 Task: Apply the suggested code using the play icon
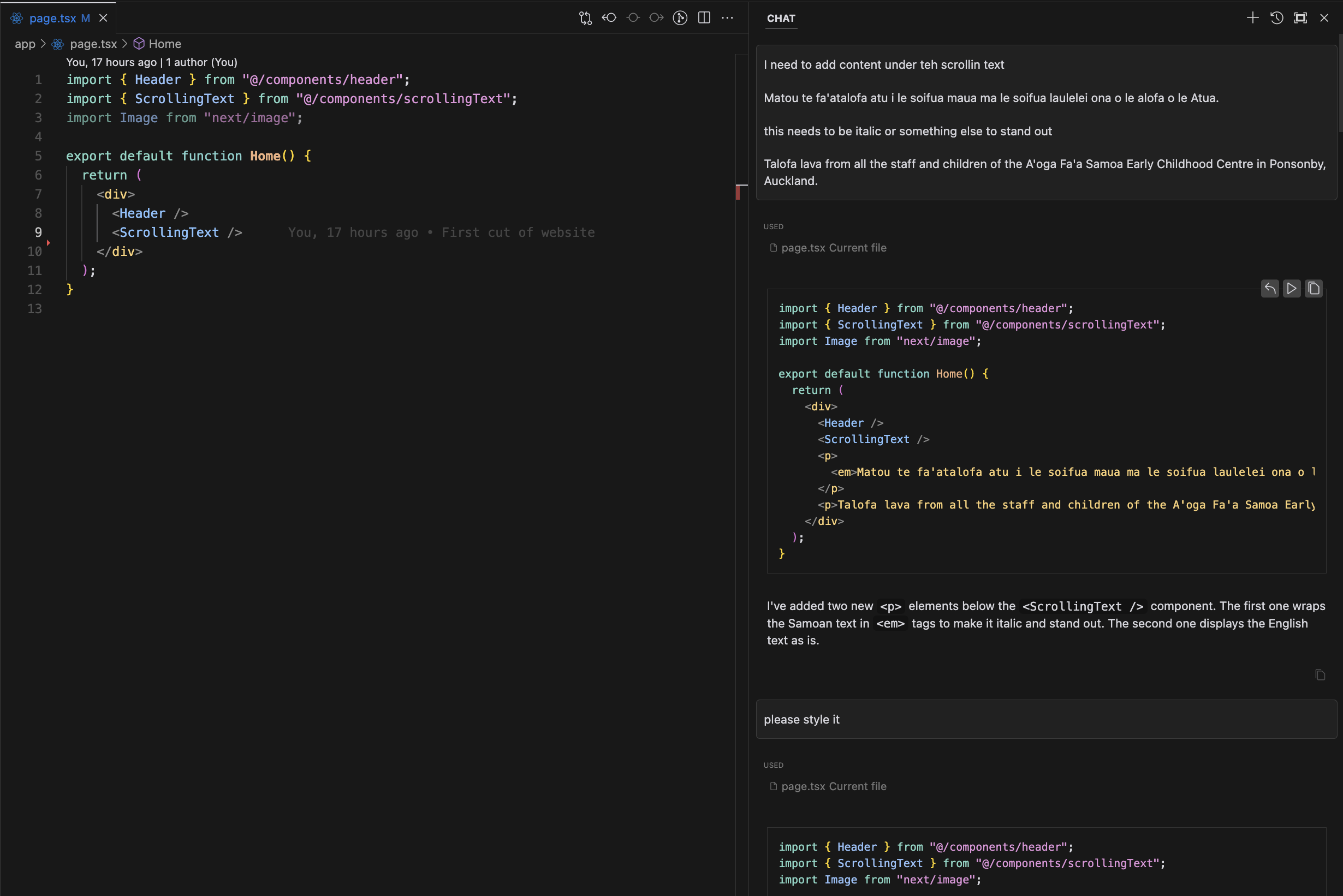pos(1292,289)
